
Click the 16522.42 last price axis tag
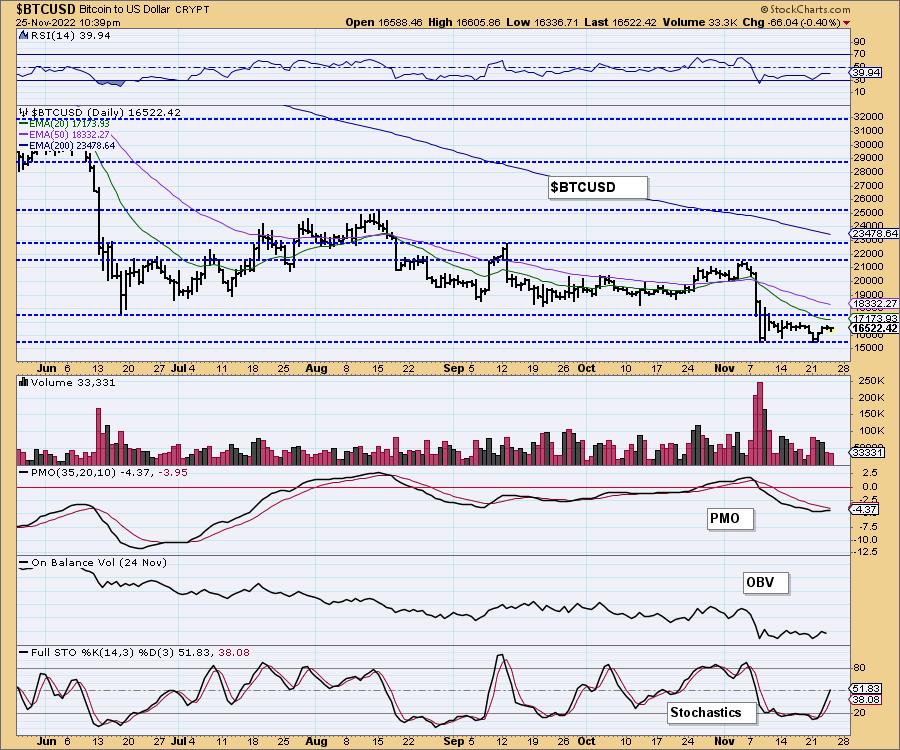point(874,328)
